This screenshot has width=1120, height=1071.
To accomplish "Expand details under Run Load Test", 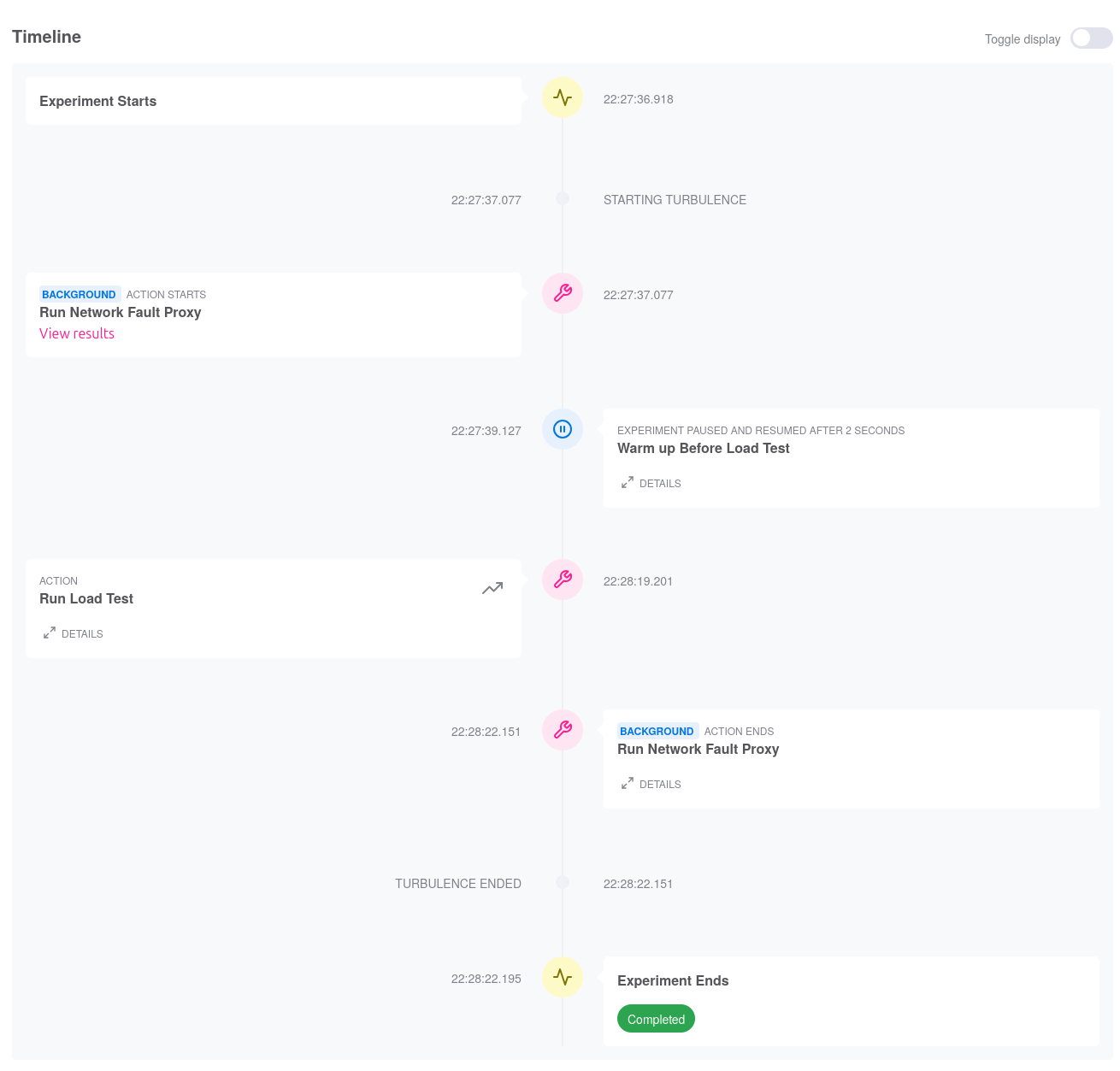I will pyautogui.click(x=74, y=633).
